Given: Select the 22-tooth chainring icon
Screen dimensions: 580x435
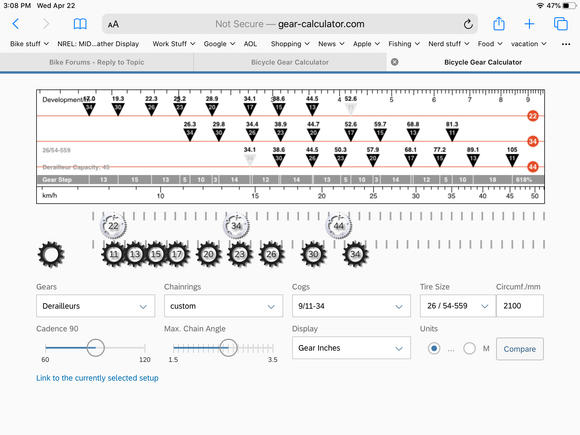Looking at the screenshot, I should coord(113,226).
